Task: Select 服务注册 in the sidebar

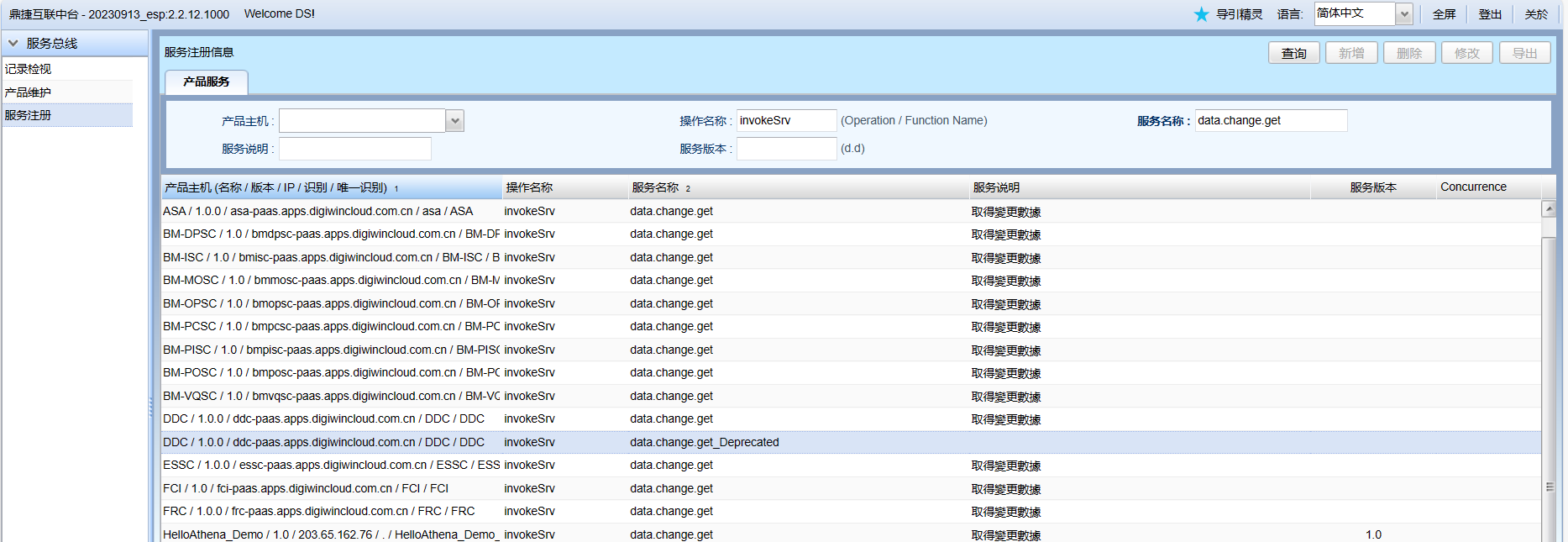Action: 29,115
